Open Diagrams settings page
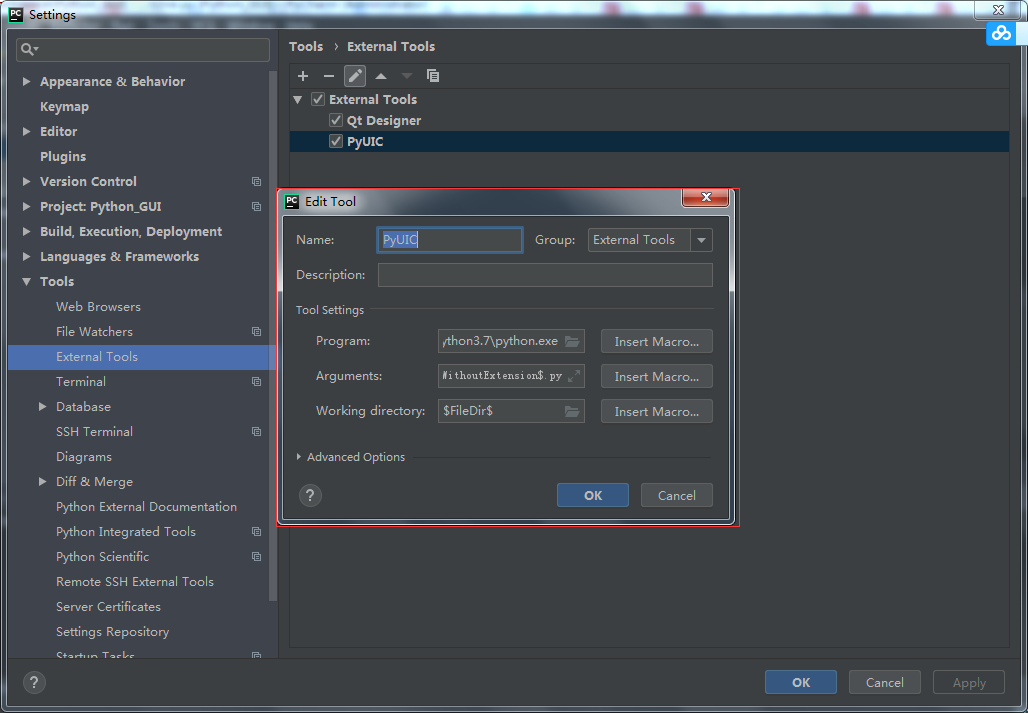The height and width of the screenshot is (713, 1028). pyautogui.click(x=84, y=457)
